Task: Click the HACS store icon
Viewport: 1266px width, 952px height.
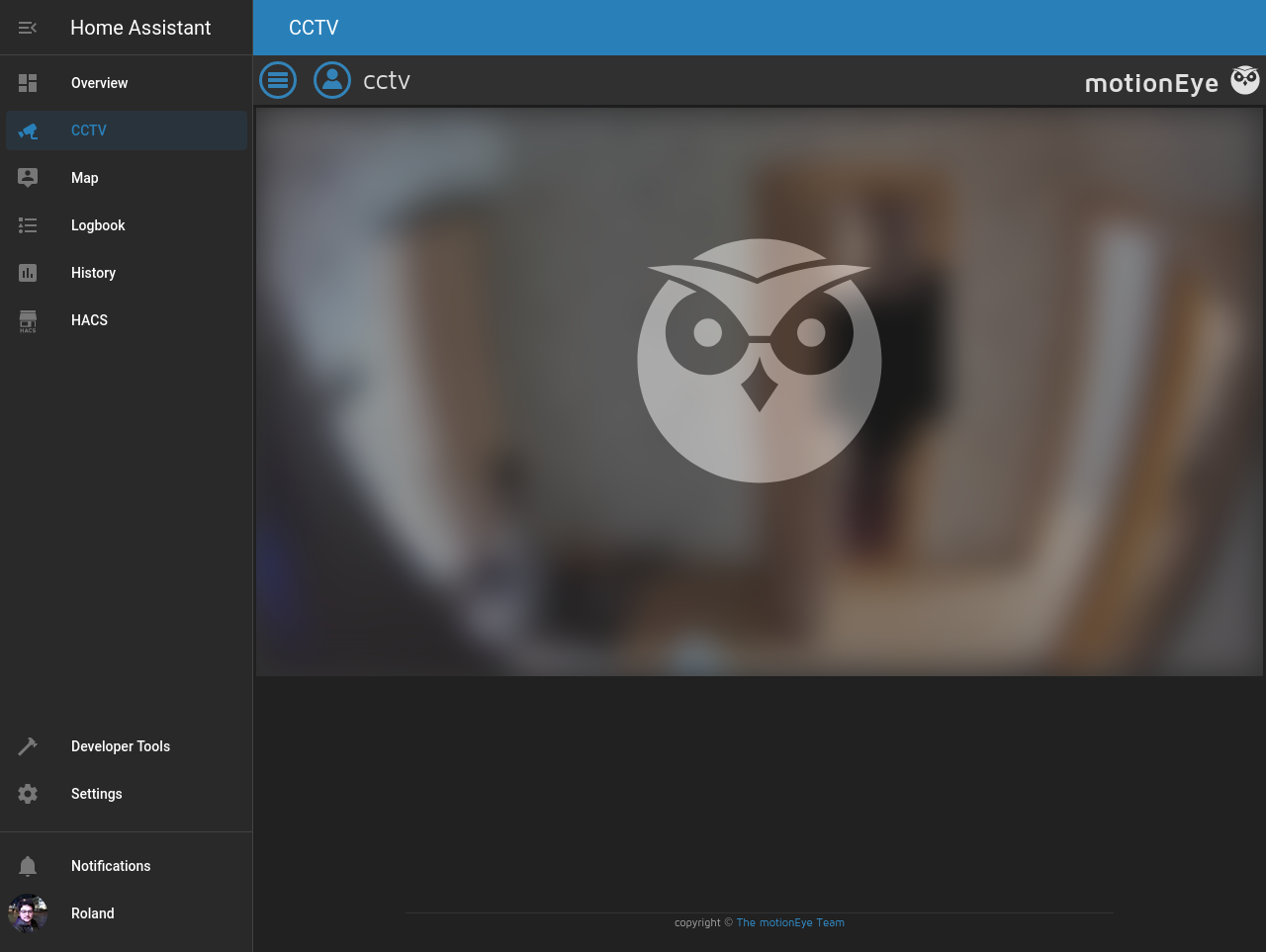Action: tap(28, 320)
